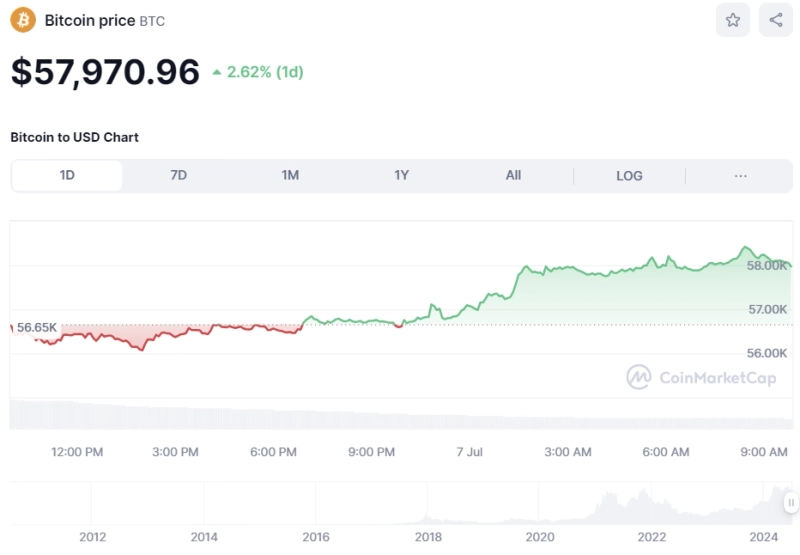This screenshot has height=555, width=800.
Task: Click the 2018 mark on overview timeline
Action: [428, 537]
